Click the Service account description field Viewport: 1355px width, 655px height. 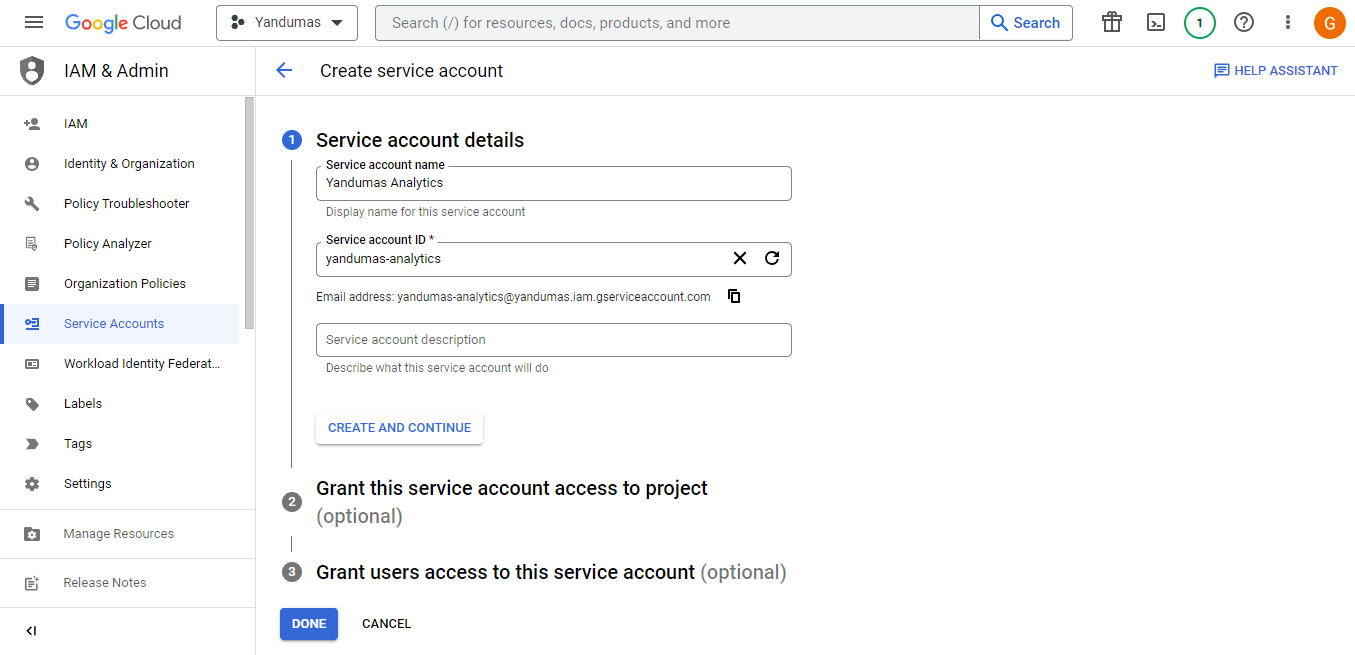click(x=553, y=340)
